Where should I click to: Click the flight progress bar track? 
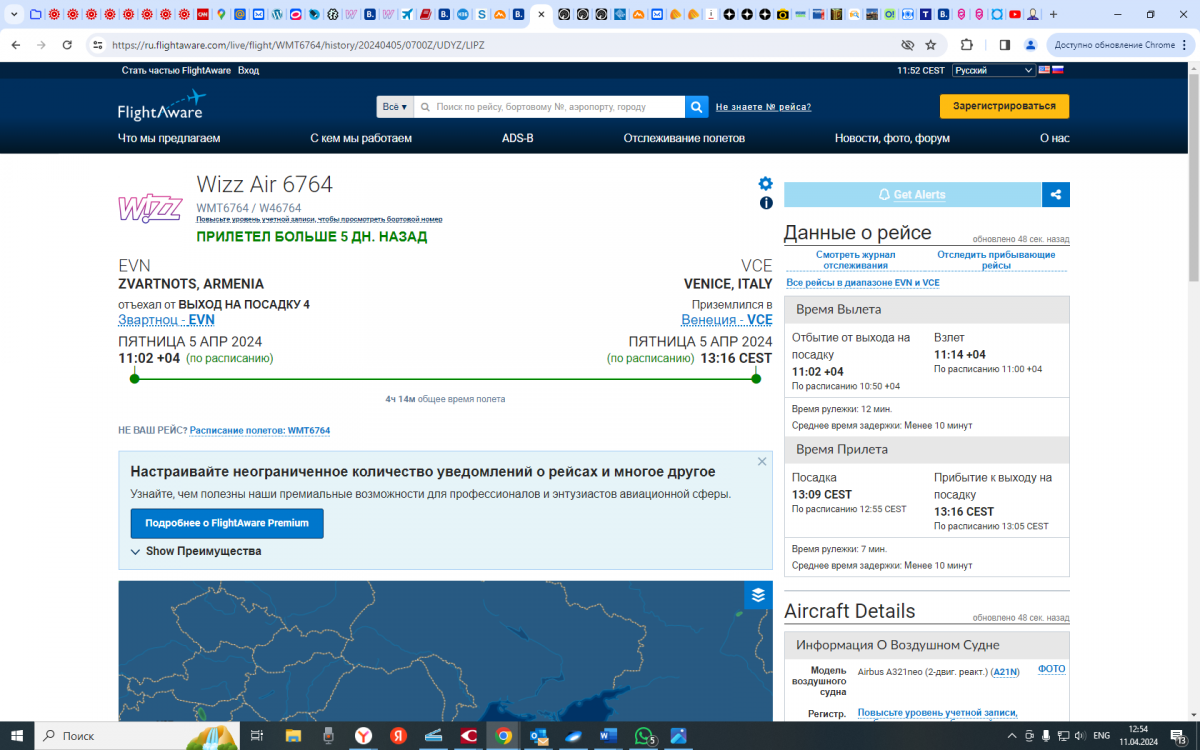(x=445, y=379)
